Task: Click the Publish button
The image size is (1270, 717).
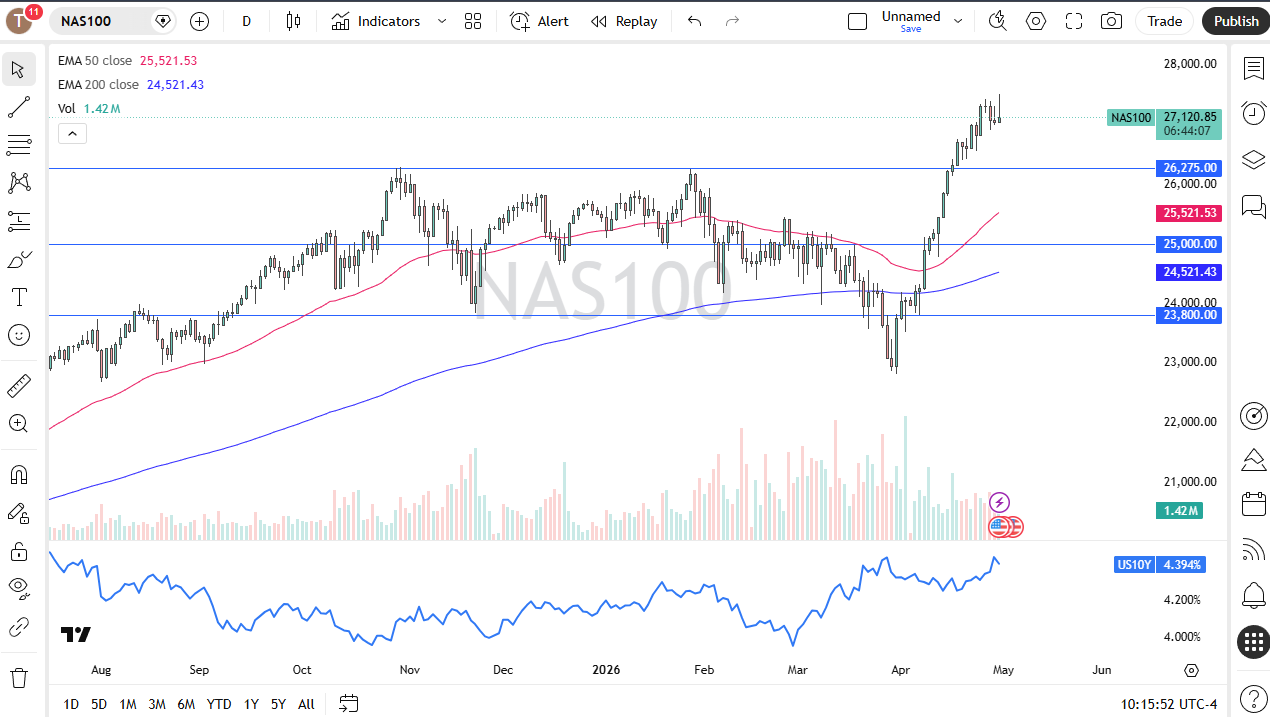Action: coord(1236,21)
